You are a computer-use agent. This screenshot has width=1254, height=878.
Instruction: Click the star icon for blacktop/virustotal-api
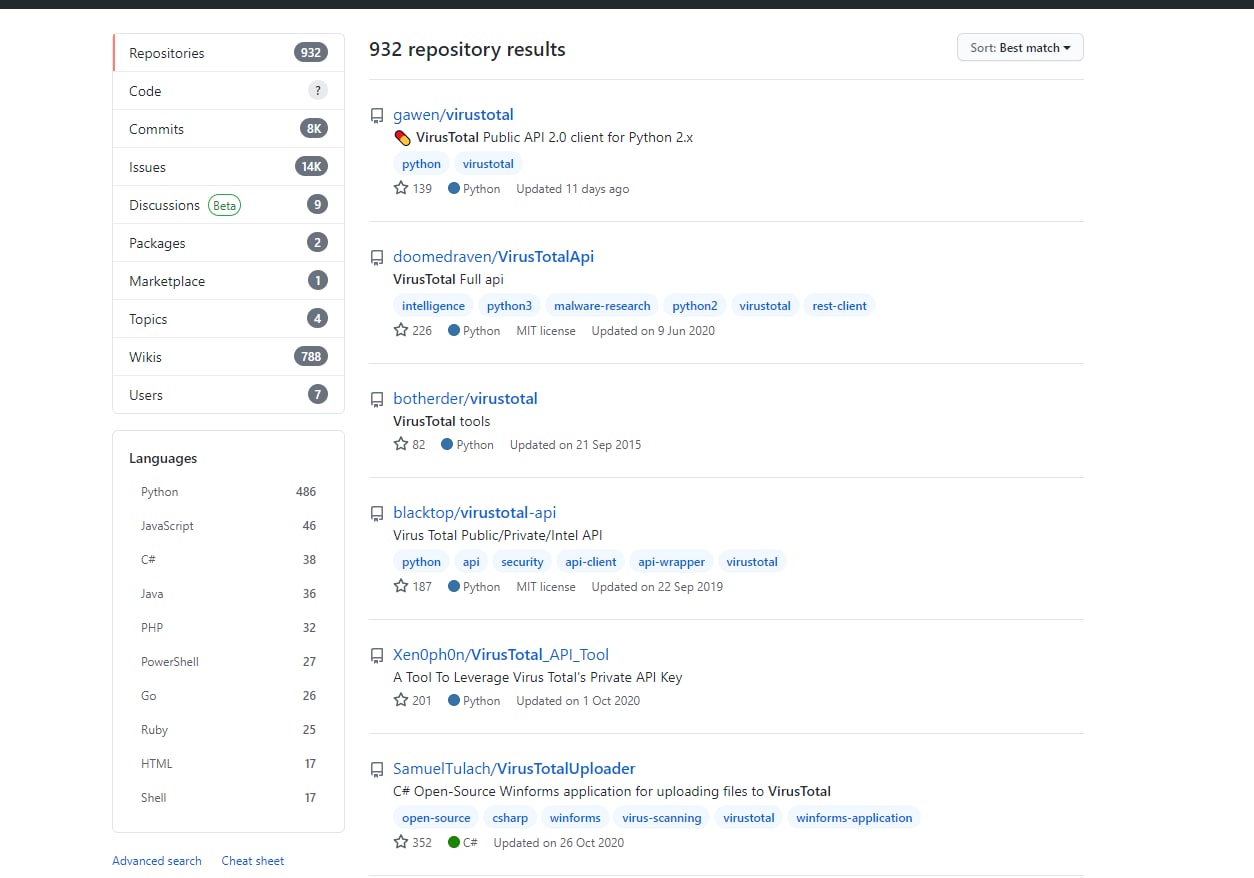pos(401,586)
